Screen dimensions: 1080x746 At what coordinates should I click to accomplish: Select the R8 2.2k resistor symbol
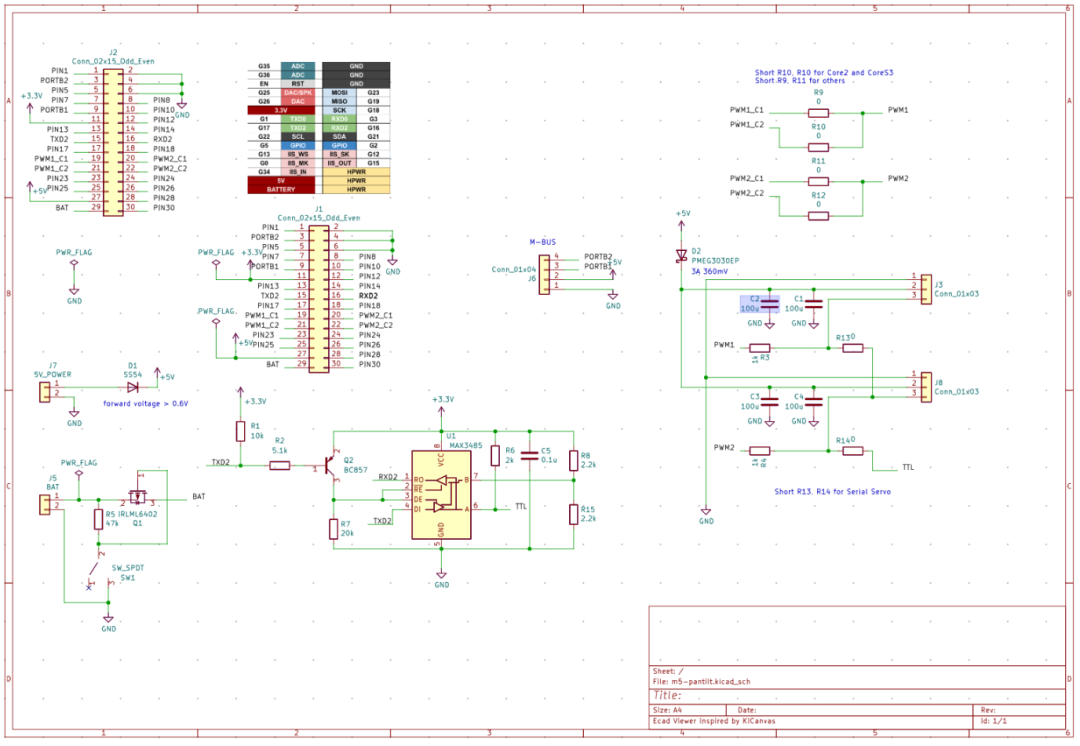(x=573, y=460)
